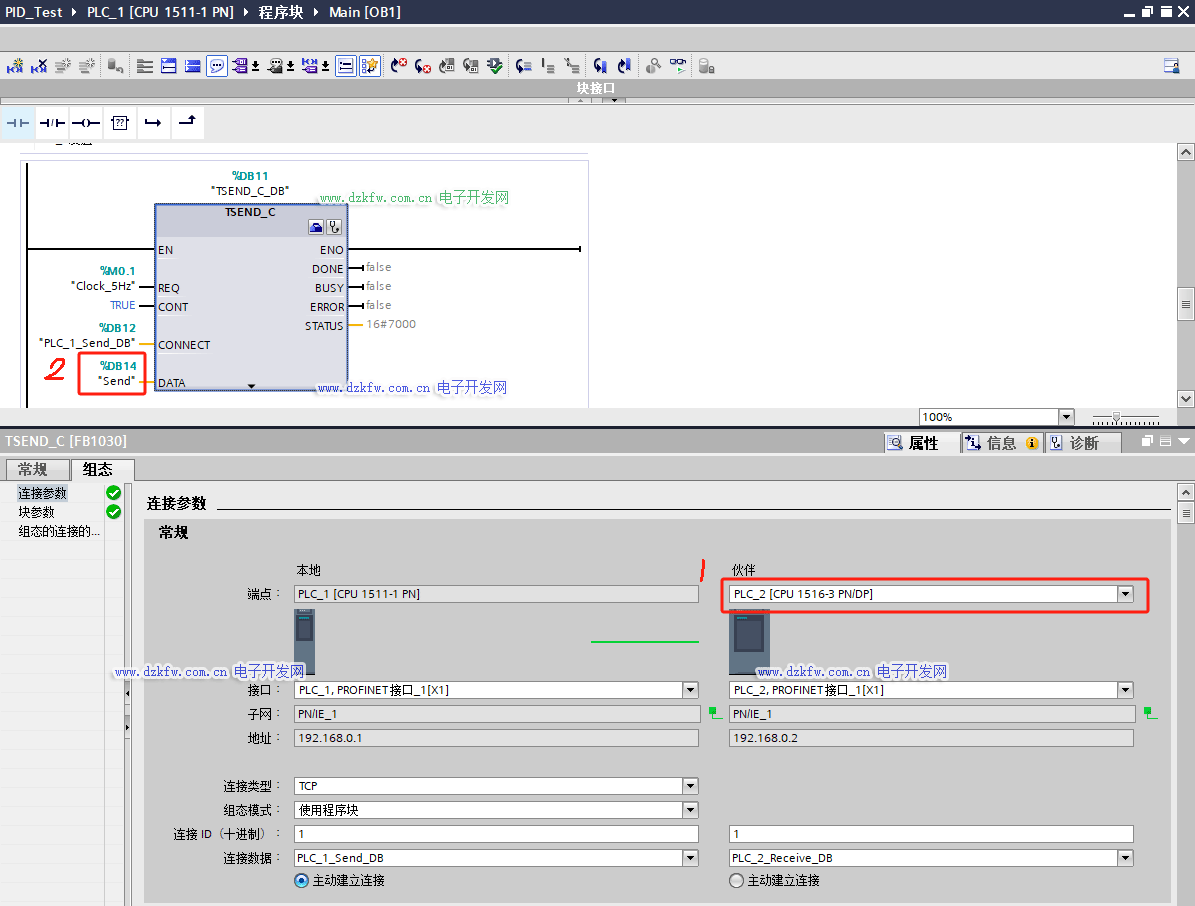Click partner connection ID input field
Viewport: 1195px width, 906px height.
pos(931,834)
